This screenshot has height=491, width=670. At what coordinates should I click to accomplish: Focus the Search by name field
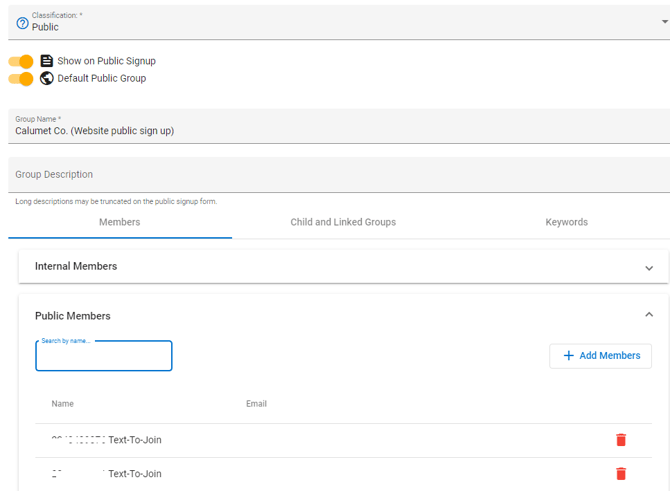tap(104, 356)
